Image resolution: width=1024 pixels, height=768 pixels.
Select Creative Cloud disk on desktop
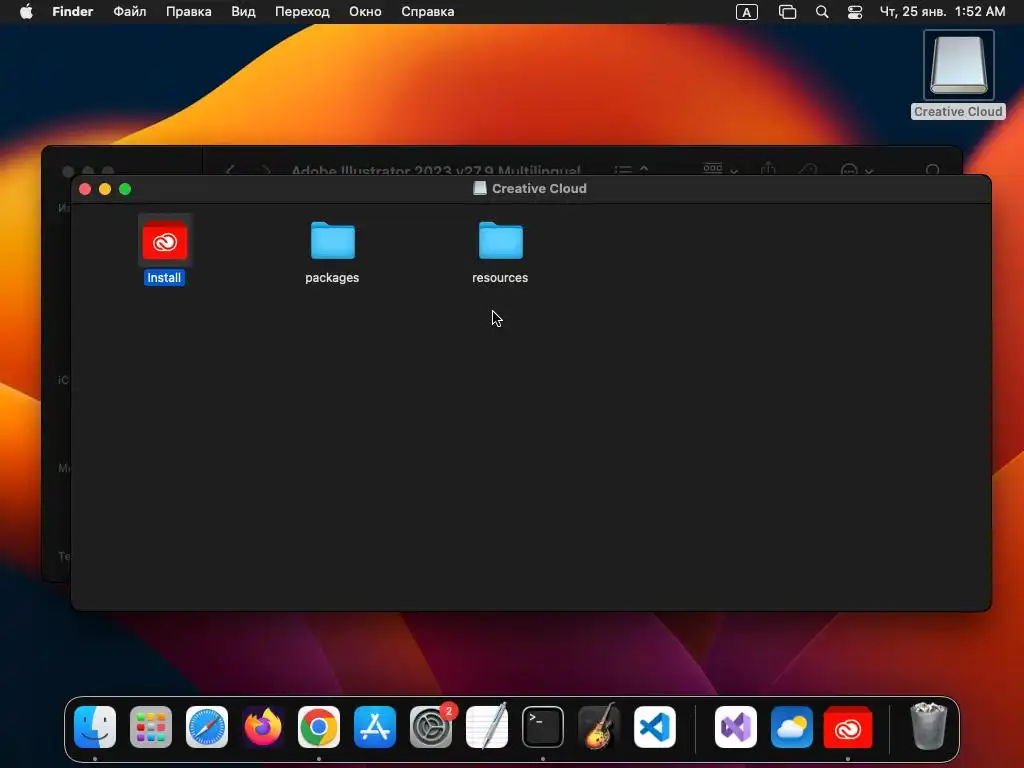pyautogui.click(x=959, y=65)
